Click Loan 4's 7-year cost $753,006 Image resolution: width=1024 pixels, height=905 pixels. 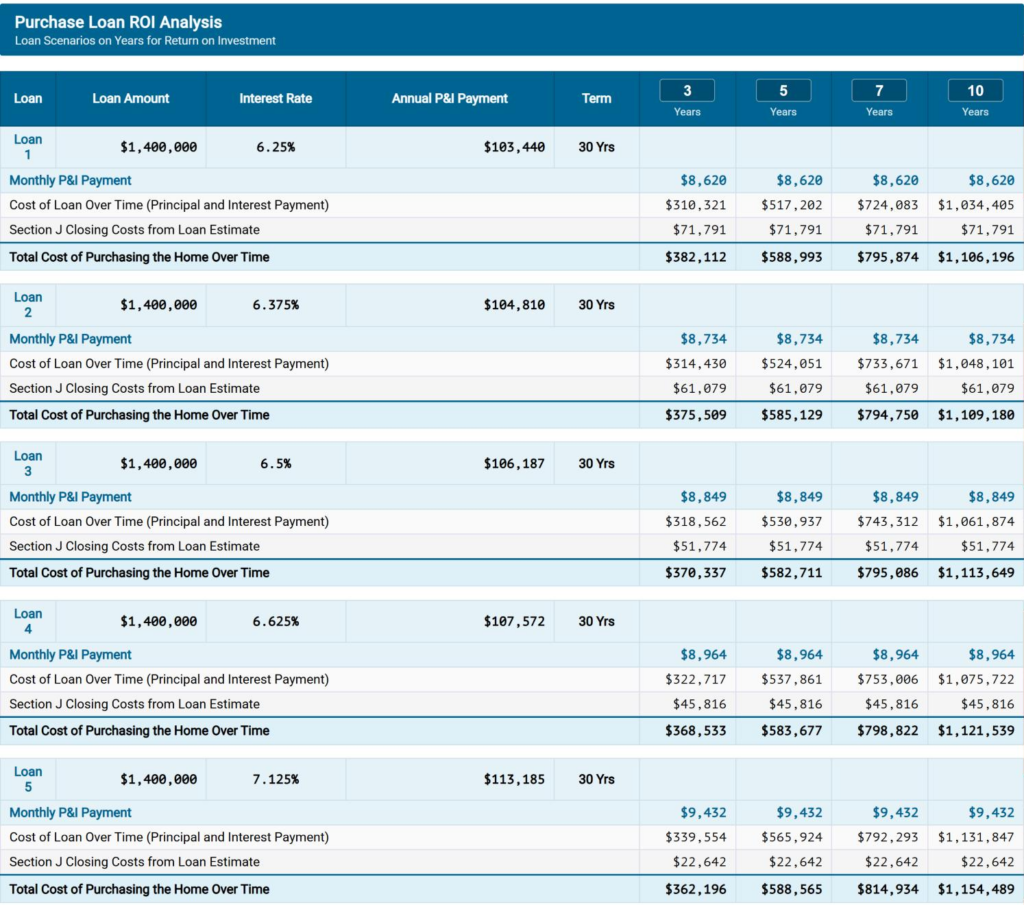[888, 680]
